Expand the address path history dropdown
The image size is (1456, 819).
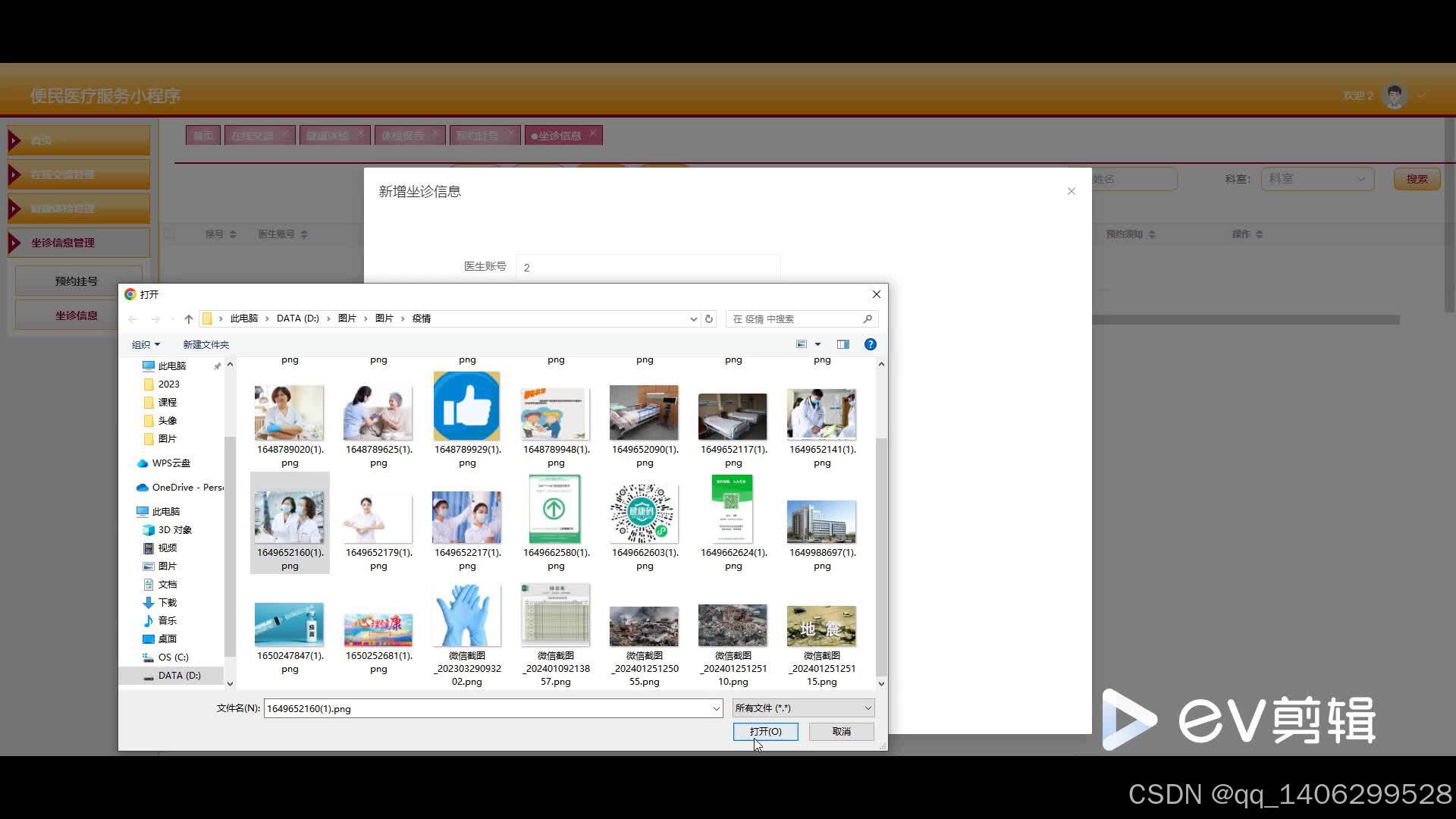click(x=693, y=319)
